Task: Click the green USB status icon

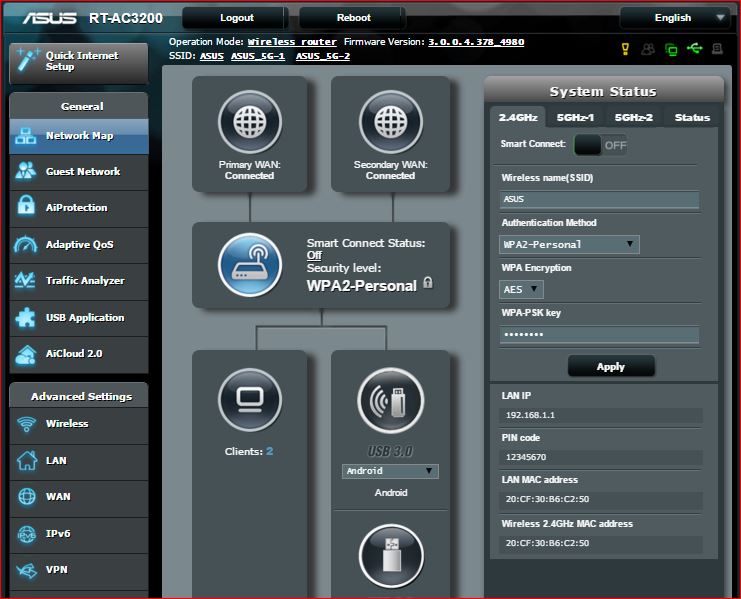Action: pos(694,48)
